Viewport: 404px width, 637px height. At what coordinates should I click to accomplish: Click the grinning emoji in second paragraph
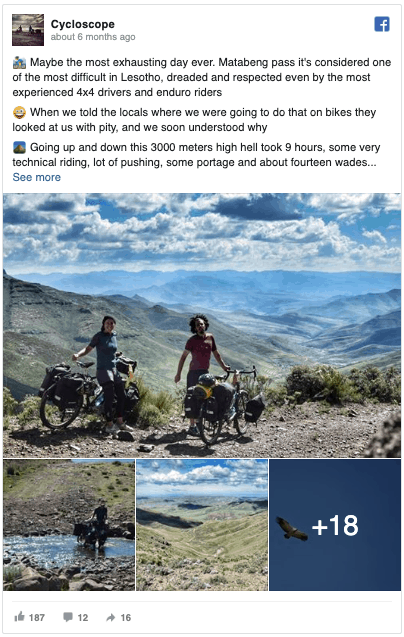[19, 112]
